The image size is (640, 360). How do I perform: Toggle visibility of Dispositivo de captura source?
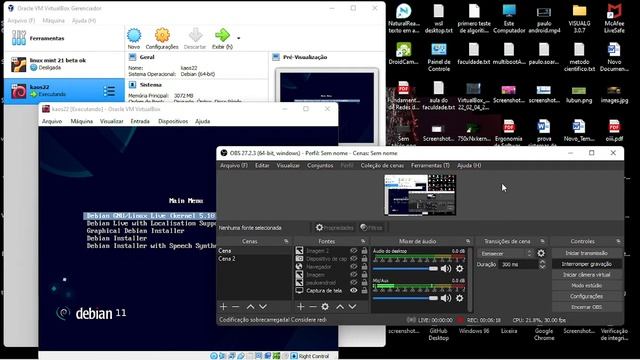353,259
